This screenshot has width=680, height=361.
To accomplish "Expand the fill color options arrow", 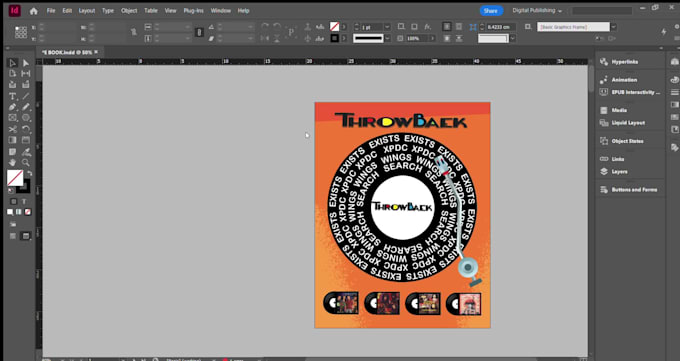I will pyautogui.click(x=343, y=27).
